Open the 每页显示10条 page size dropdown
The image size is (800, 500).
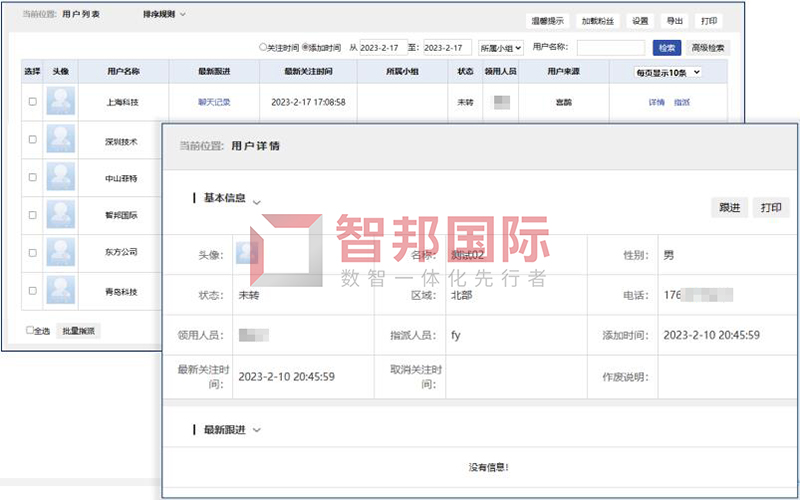669,73
